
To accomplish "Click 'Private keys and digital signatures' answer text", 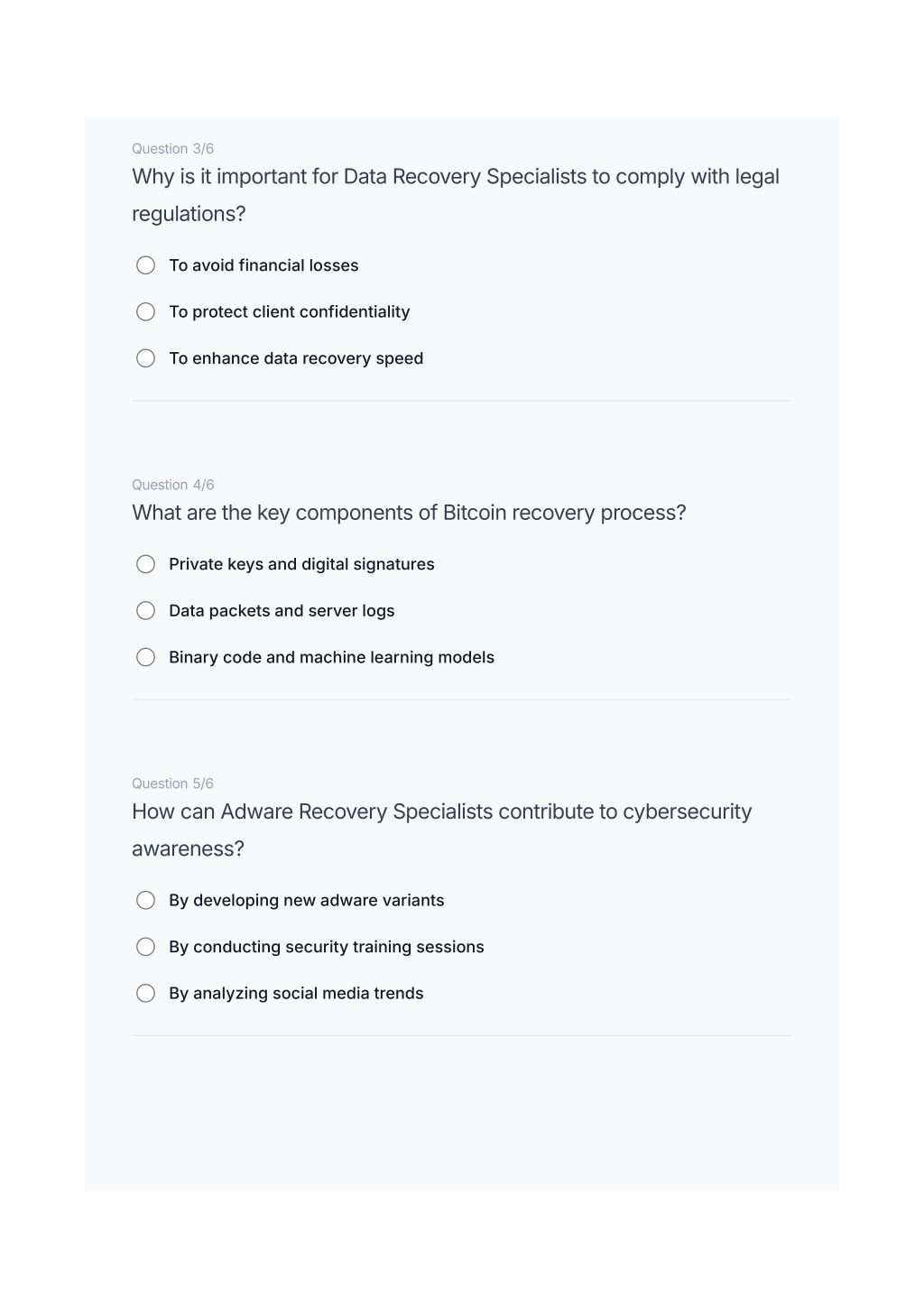I will point(301,564).
